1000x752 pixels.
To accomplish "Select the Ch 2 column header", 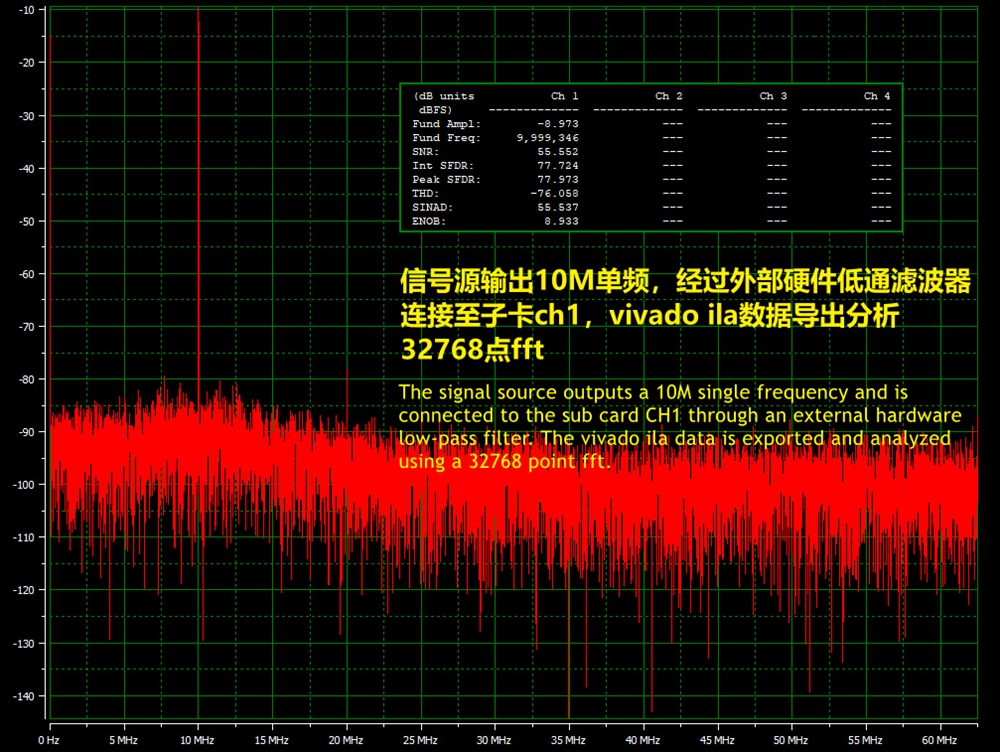I will (669, 96).
